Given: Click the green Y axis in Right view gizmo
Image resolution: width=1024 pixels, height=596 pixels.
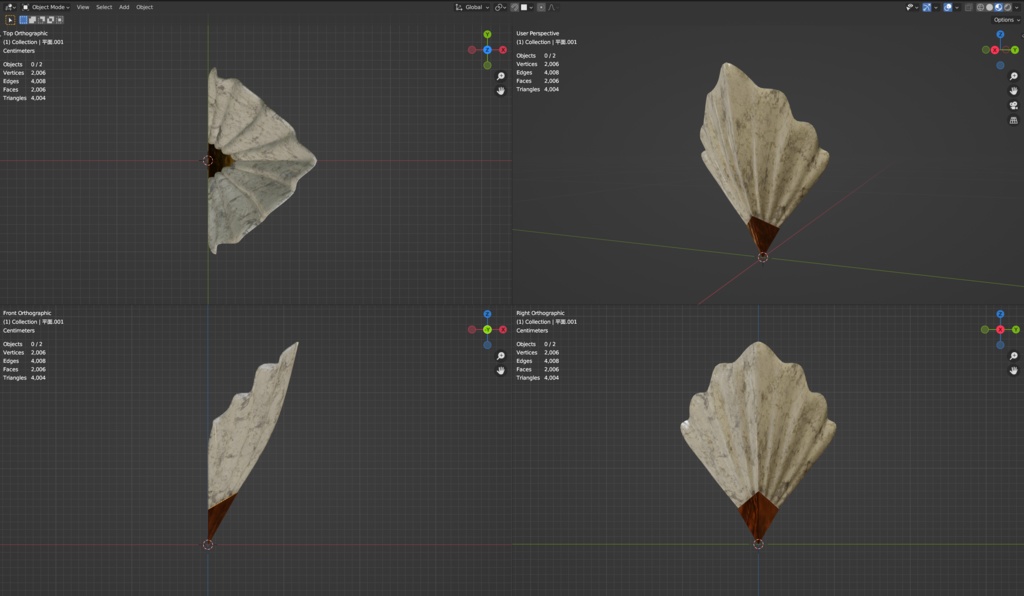Looking at the screenshot, I should (x=1016, y=330).
